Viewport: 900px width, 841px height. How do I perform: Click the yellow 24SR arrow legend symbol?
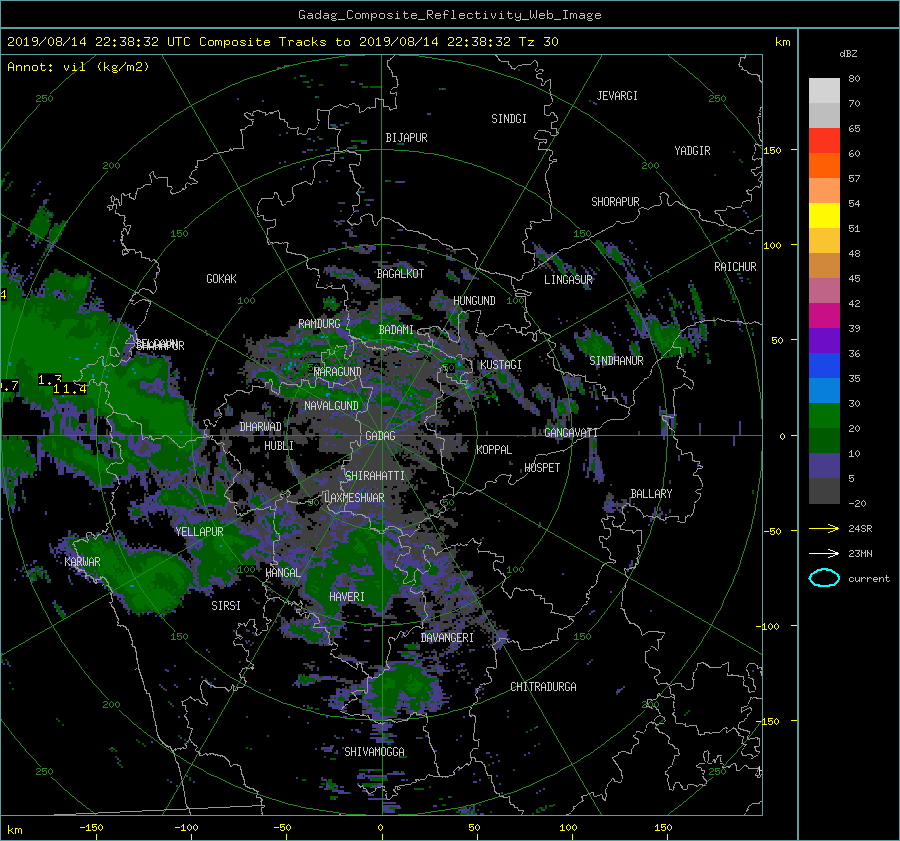pos(824,529)
